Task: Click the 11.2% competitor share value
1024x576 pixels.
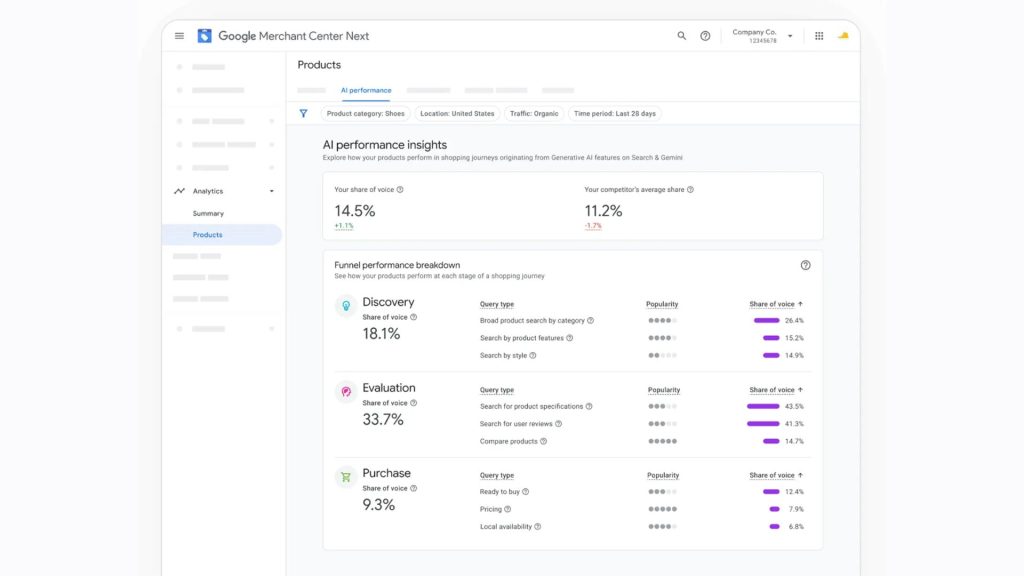Action: click(603, 211)
